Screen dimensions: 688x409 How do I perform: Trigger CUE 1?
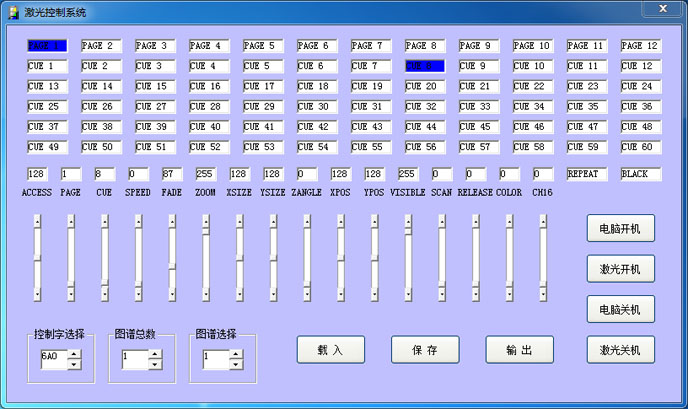(x=46, y=66)
